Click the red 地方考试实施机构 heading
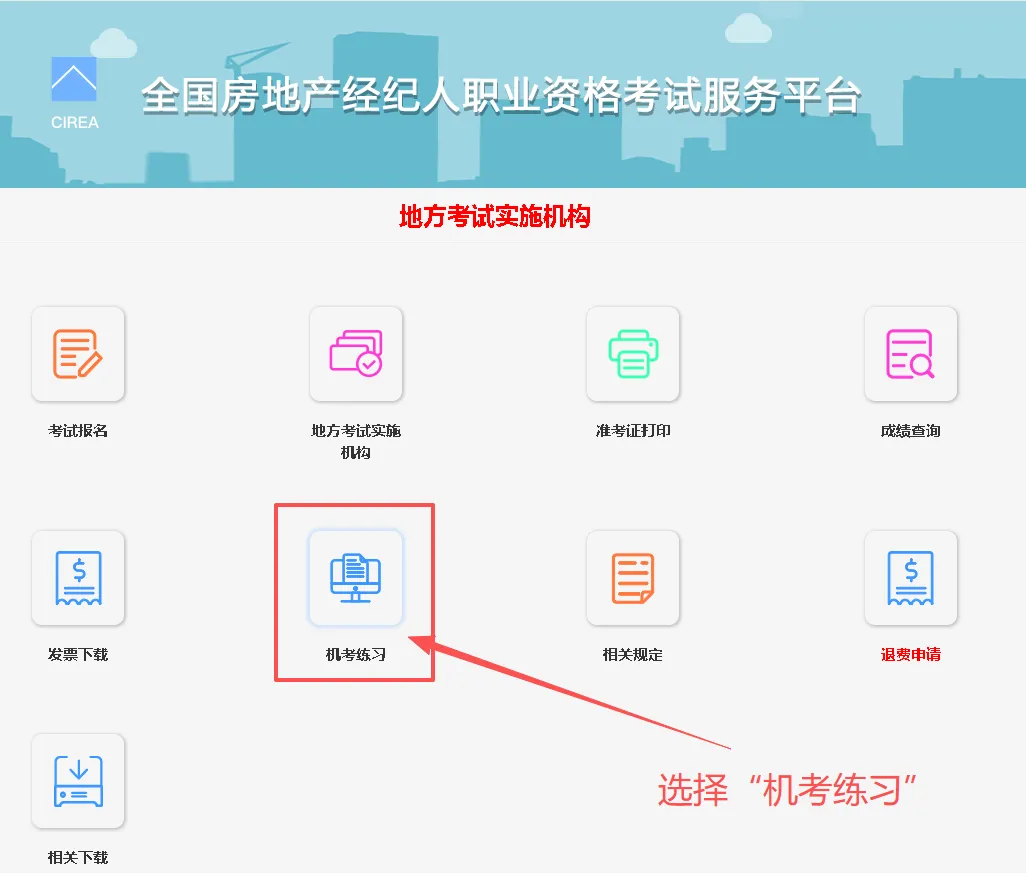The width and height of the screenshot is (1026, 879). point(495,216)
